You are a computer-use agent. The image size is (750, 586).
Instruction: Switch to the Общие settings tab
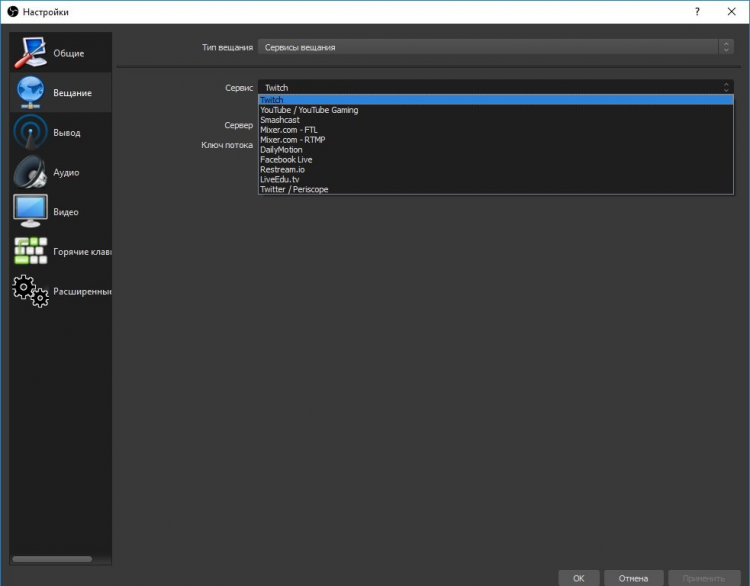point(61,53)
